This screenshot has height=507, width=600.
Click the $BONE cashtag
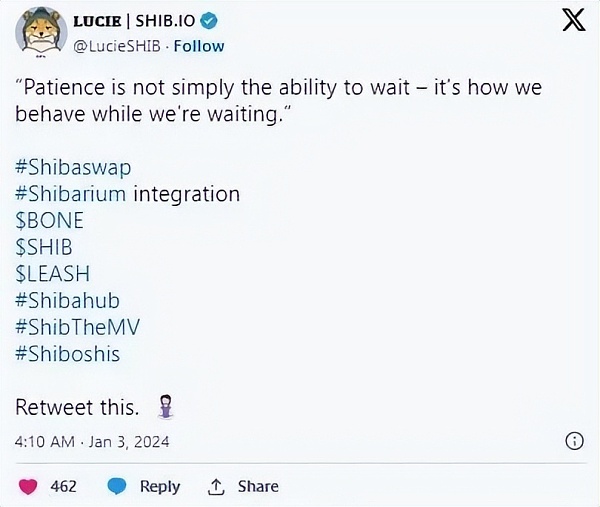tap(50, 220)
